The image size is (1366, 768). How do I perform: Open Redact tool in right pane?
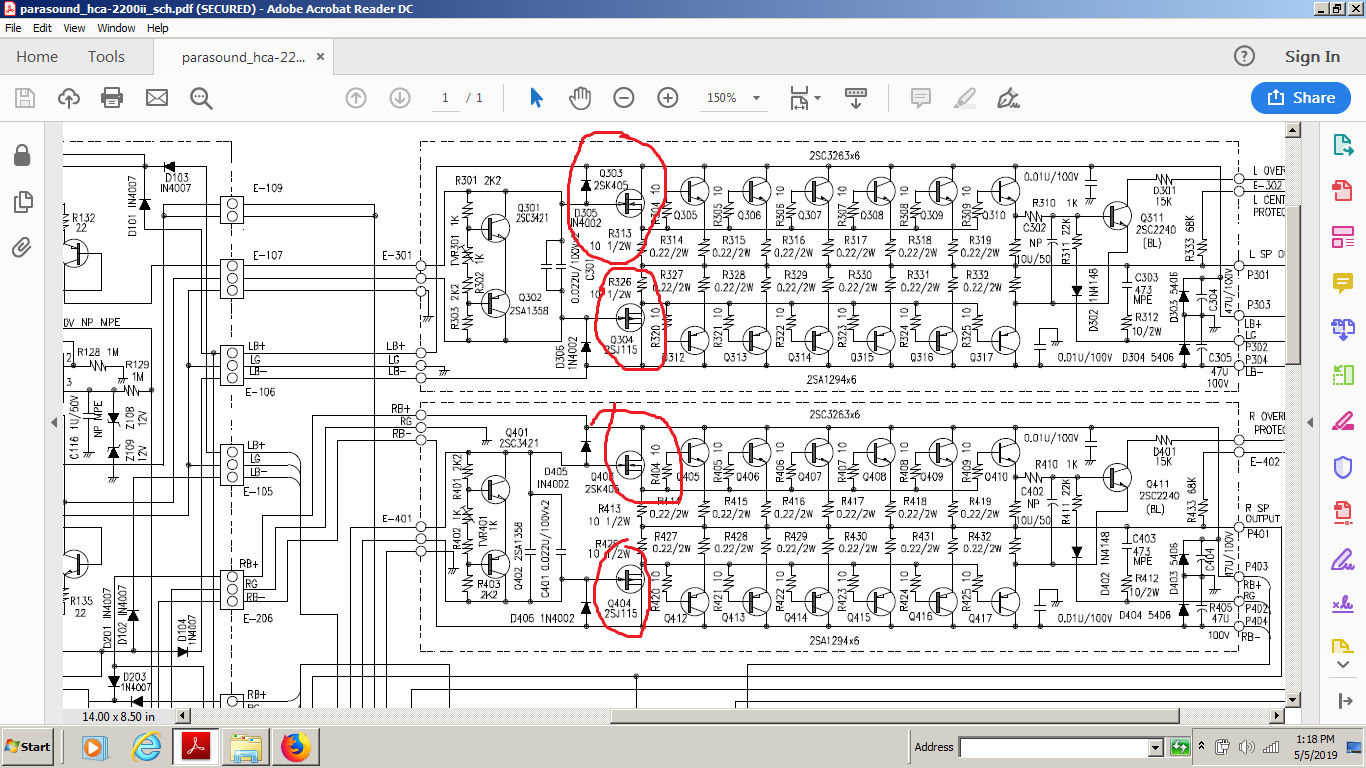tap(1343, 420)
